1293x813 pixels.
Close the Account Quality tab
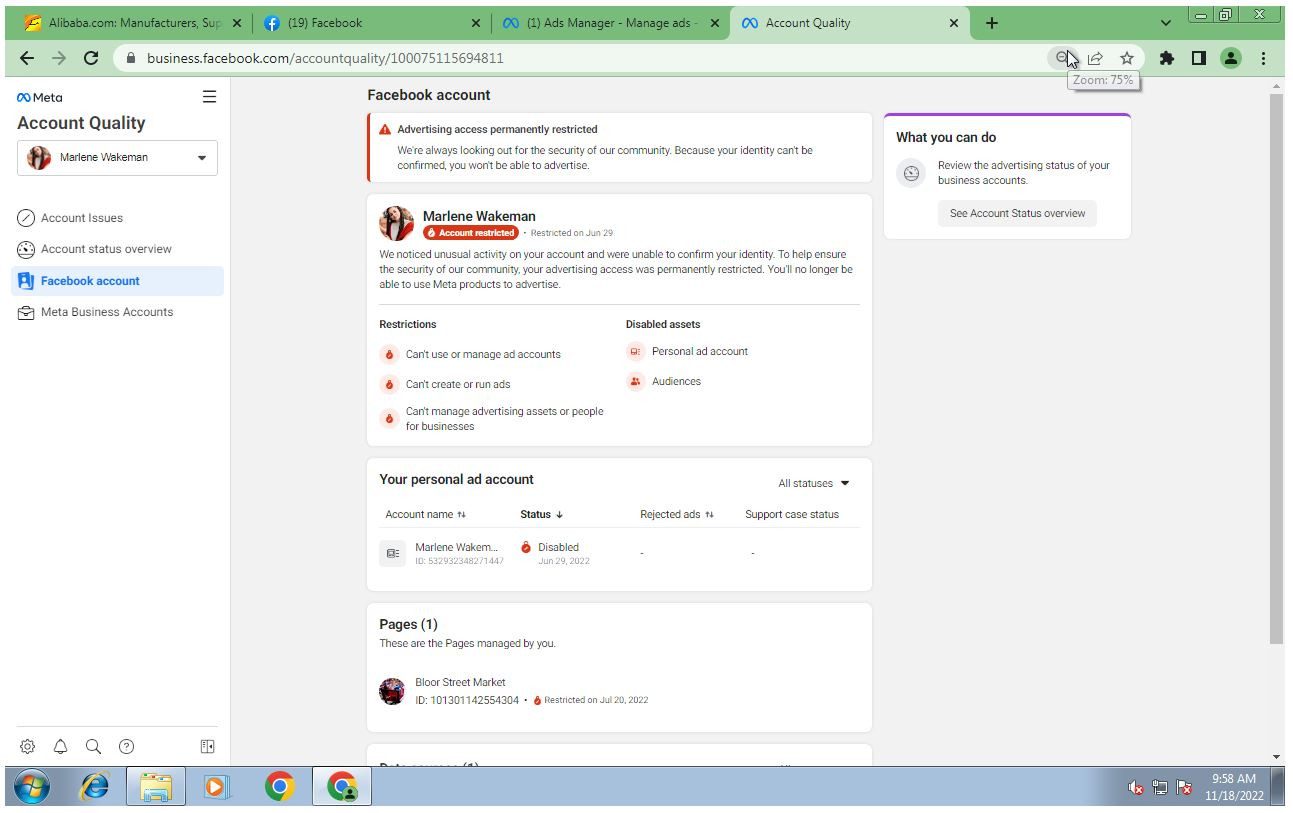pyautogui.click(x=953, y=23)
